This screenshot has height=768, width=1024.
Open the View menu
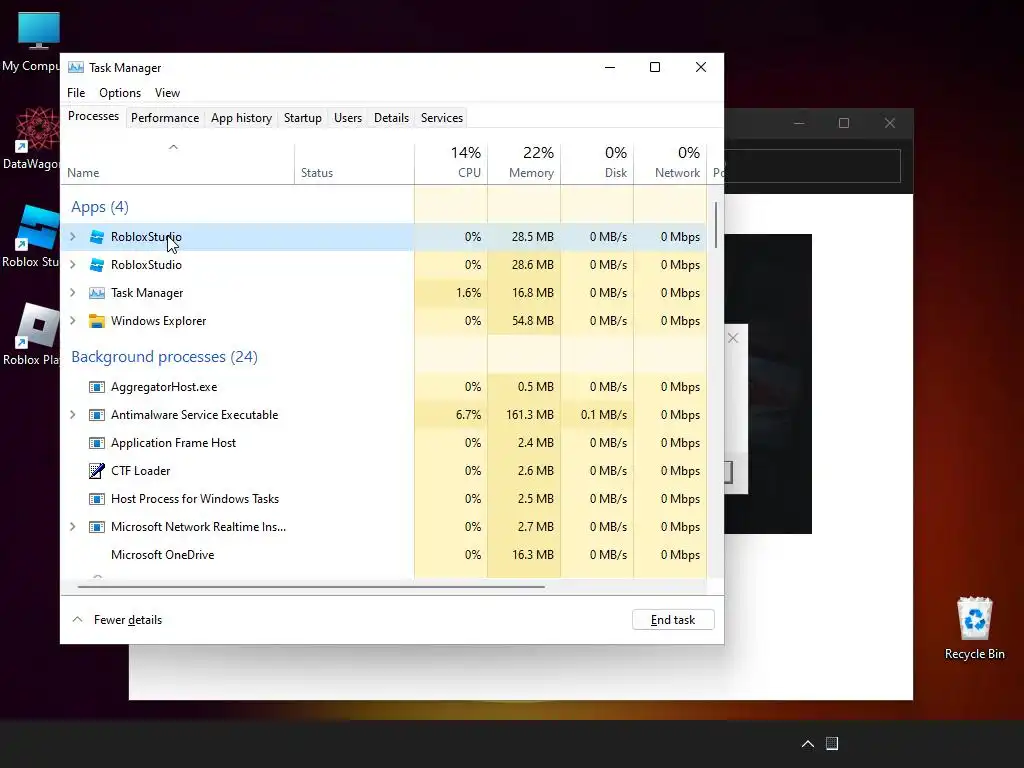[x=167, y=93]
